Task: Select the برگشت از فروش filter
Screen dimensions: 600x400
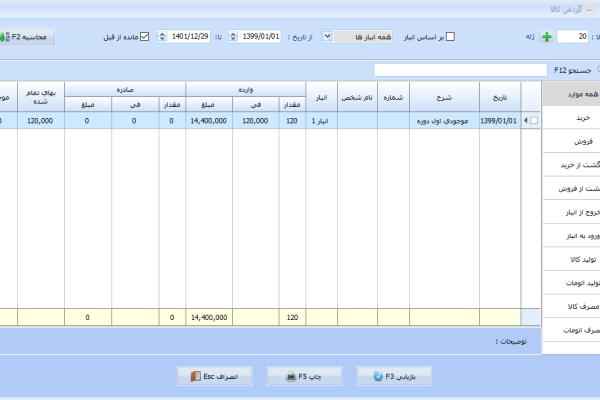Action: pyautogui.click(x=571, y=189)
